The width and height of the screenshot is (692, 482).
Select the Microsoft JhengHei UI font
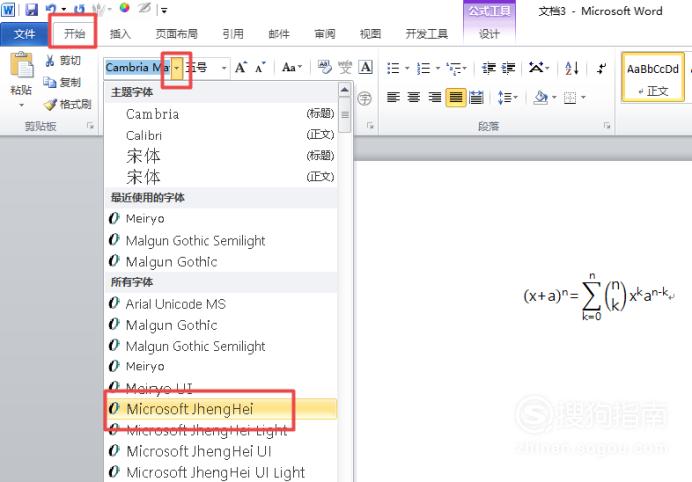tap(221, 451)
